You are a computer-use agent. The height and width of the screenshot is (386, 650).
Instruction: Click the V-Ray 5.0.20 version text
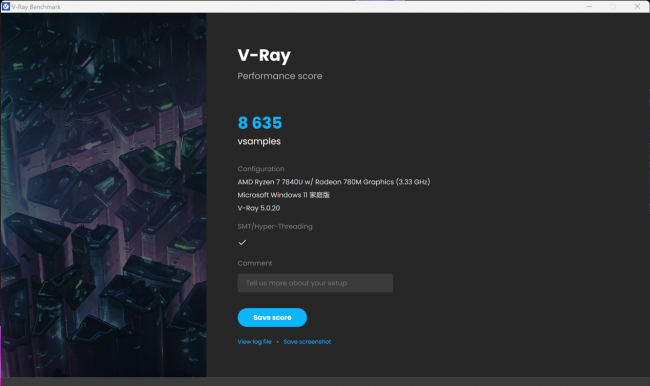tap(259, 208)
